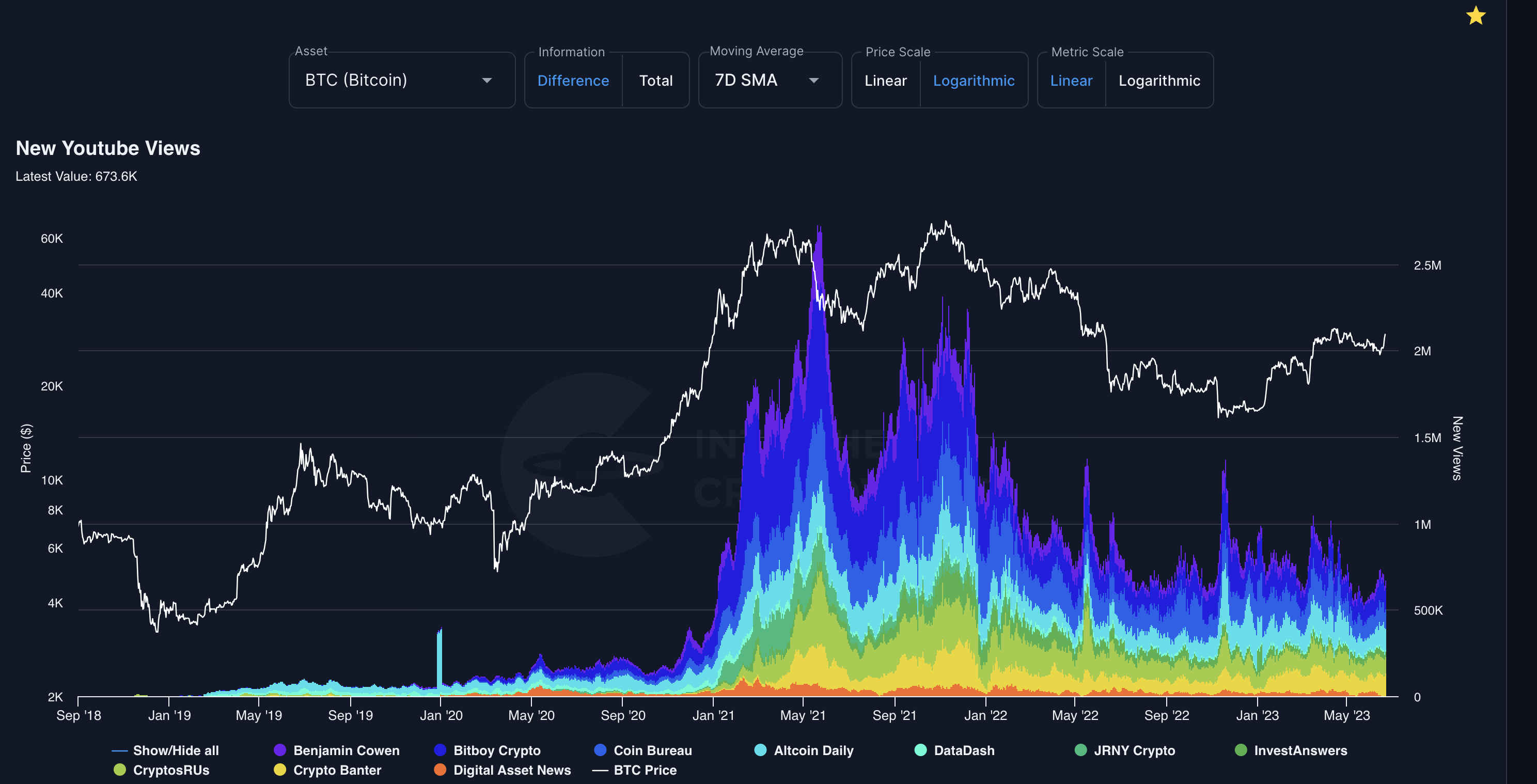Toggle JRNY Crypto green legend dot
This screenshot has height=784, width=1537.
(x=1080, y=750)
